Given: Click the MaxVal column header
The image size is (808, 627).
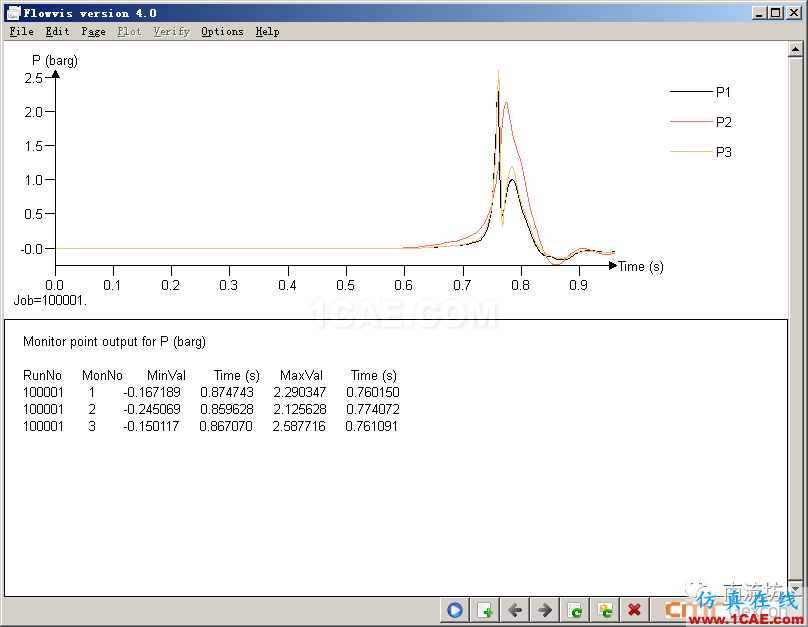Looking at the screenshot, I should (301, 375).
